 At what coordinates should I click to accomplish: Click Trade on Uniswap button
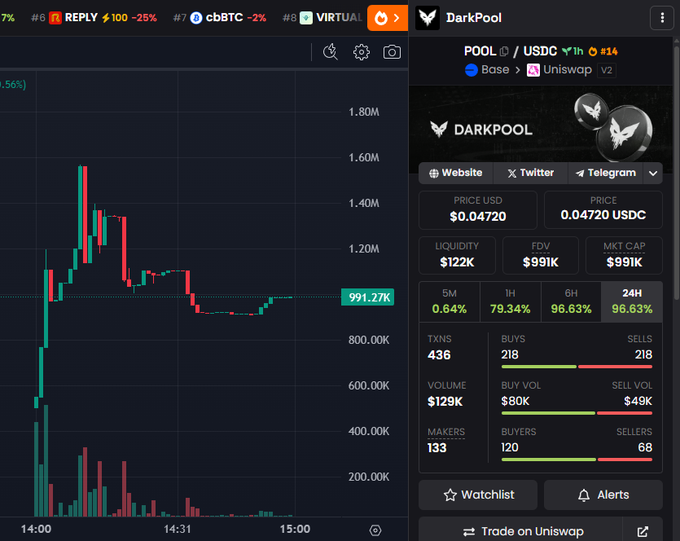[x=521, y=531]
